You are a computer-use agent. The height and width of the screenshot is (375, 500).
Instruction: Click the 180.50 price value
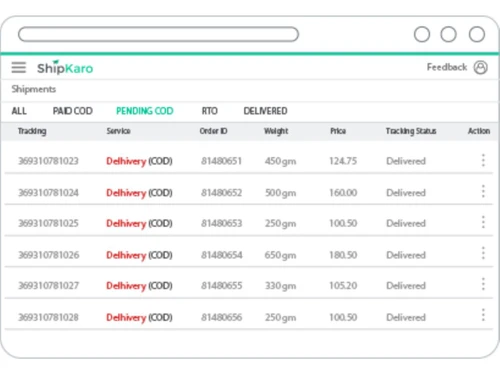(343, 255)
